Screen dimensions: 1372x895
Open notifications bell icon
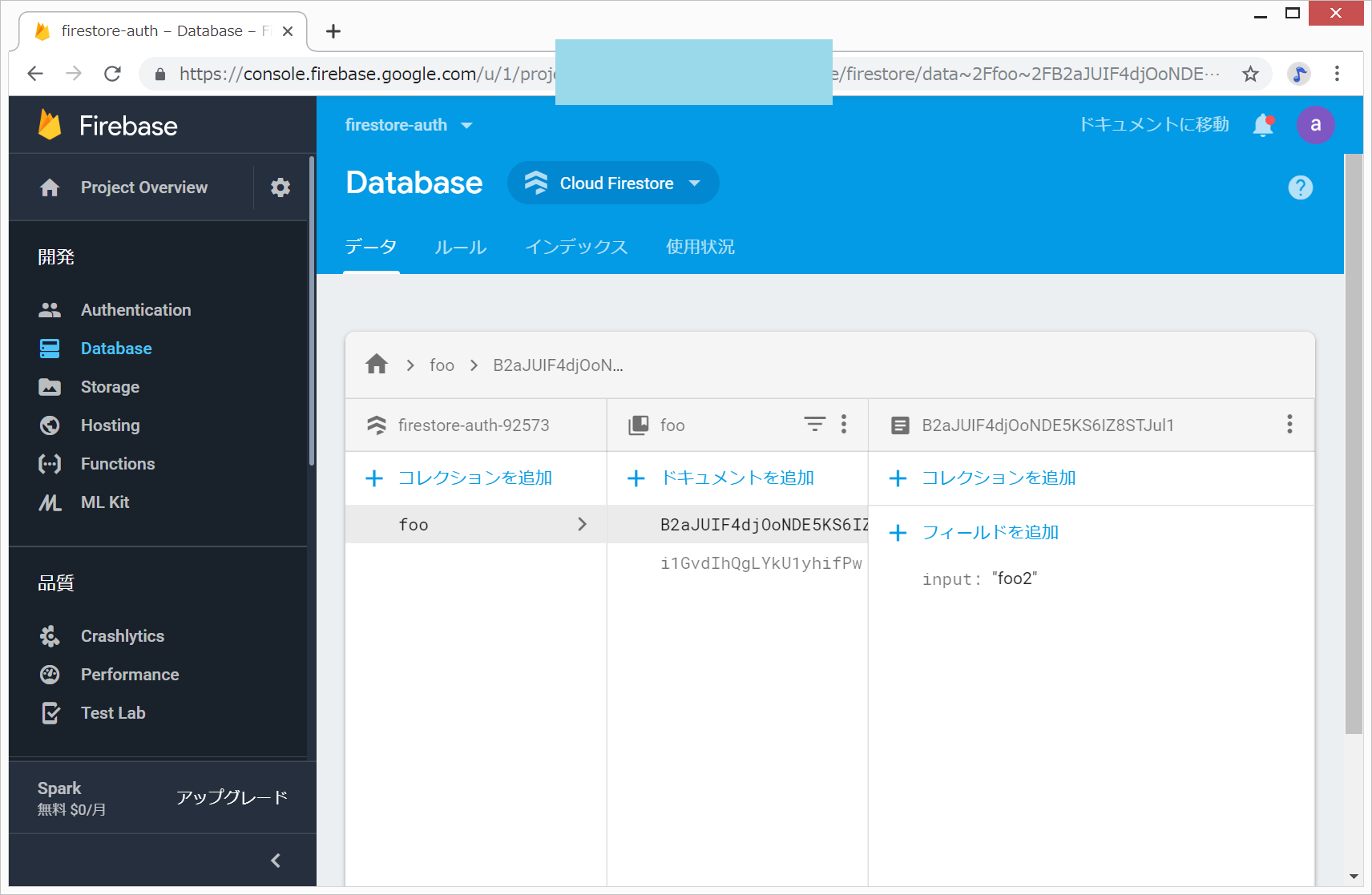pyautogui.click(x=1264, y=125)
